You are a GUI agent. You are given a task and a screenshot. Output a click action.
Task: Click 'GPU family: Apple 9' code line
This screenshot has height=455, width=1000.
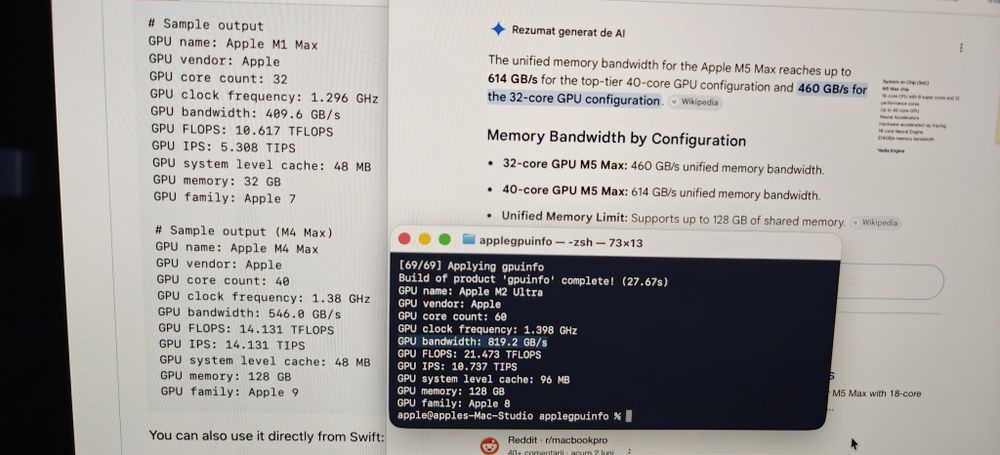(x=230, y=391)
